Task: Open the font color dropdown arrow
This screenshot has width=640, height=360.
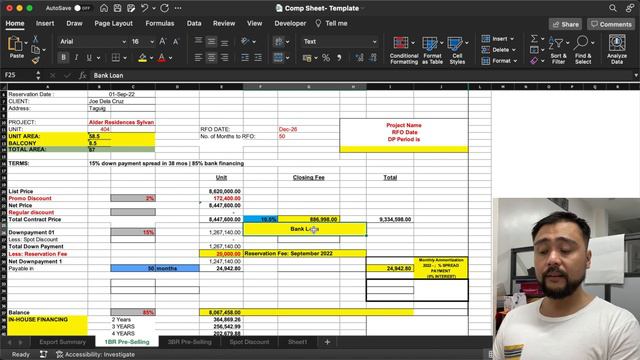Action: 170,58
